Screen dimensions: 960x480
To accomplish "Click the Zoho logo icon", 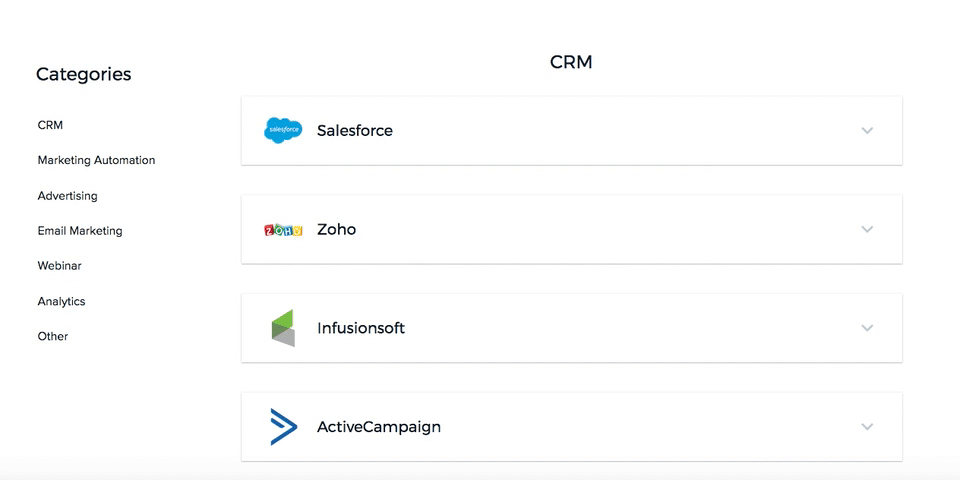I will tap(283, 230).
